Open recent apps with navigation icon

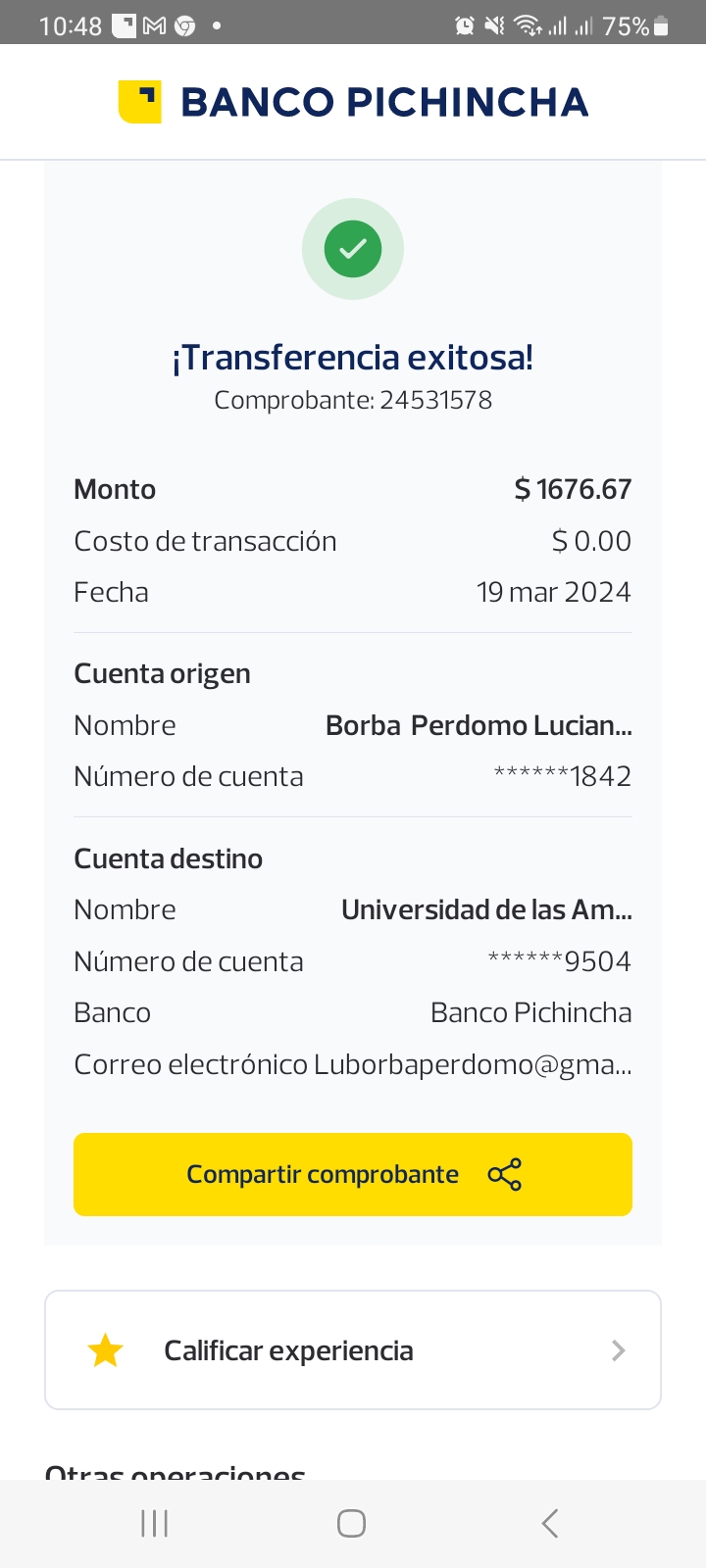pos(155,1523)
